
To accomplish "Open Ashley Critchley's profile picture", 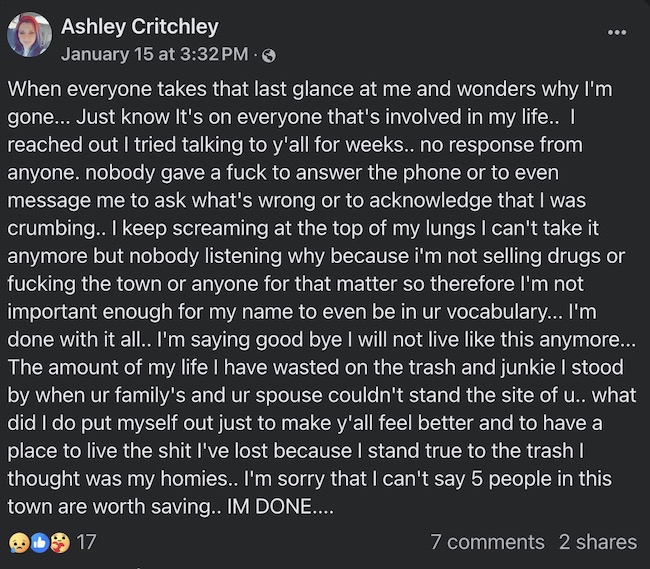I will coord(30,35).
